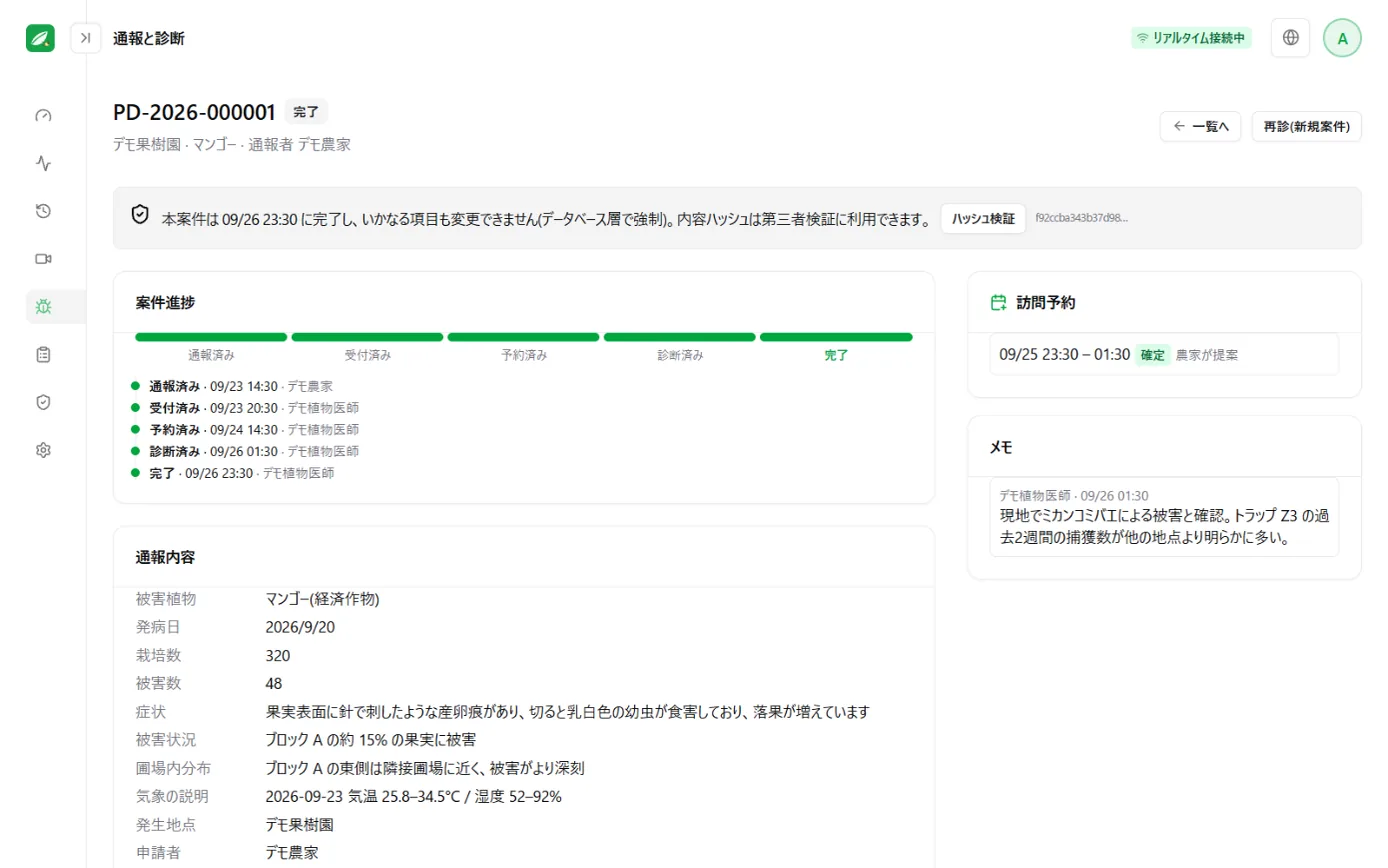The width and height of the screenshot is (1388, 868).
Task: Click the shield icon in the lock notice
Action: coord(140,214)
